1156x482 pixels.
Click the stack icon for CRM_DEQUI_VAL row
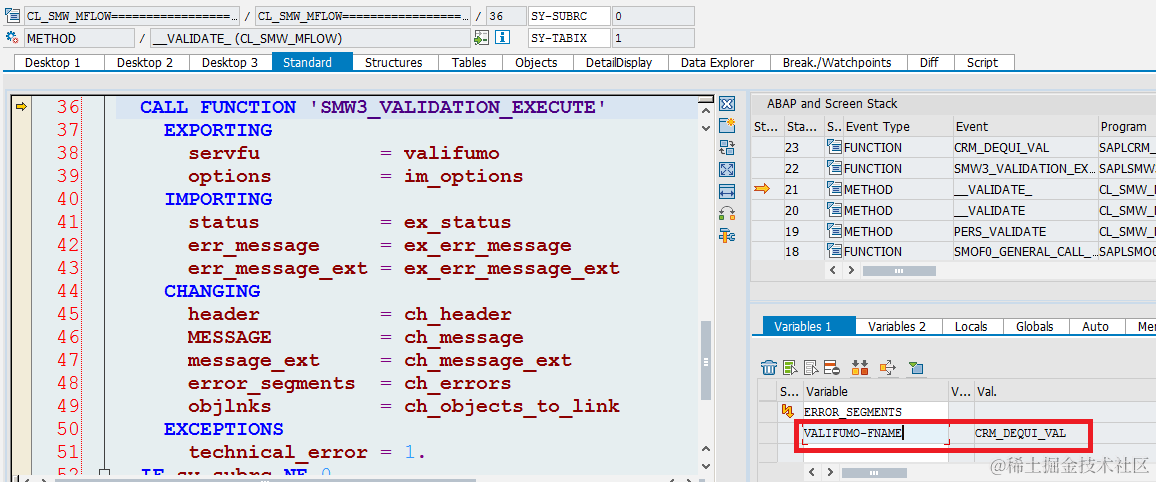point(834,147)
